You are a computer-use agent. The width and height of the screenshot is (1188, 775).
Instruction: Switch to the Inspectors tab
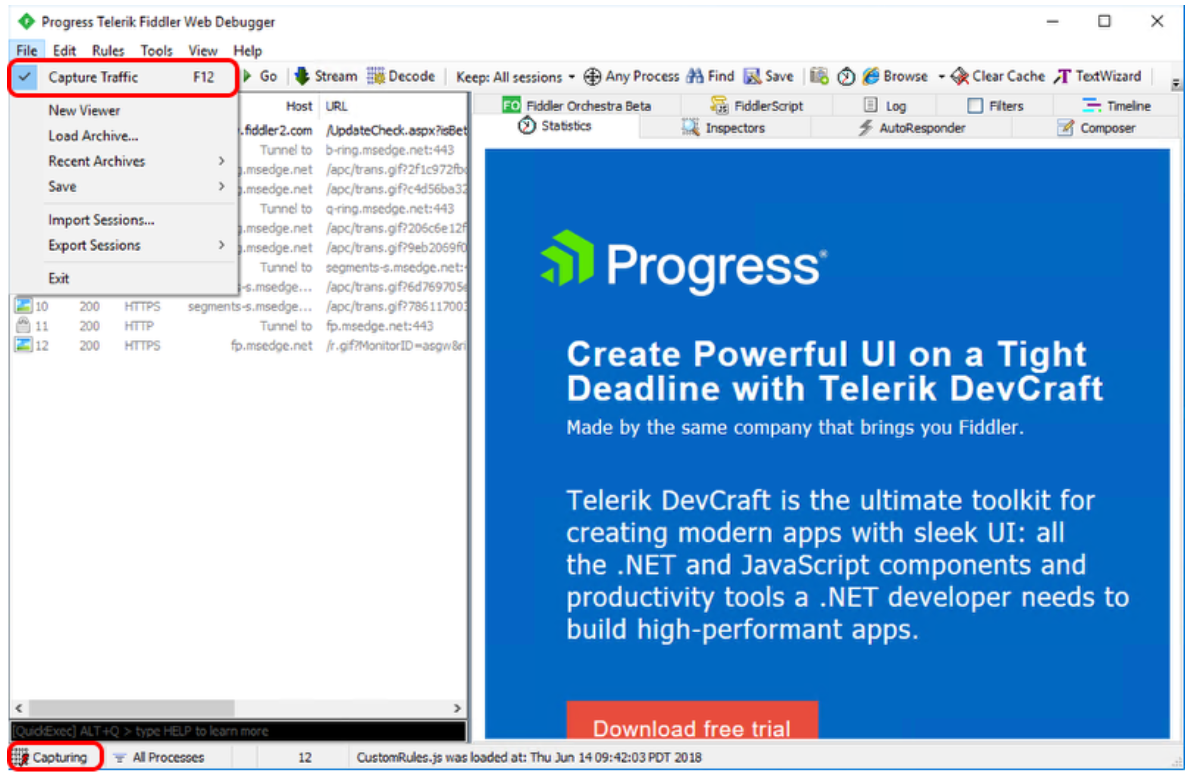pos(724,128)
